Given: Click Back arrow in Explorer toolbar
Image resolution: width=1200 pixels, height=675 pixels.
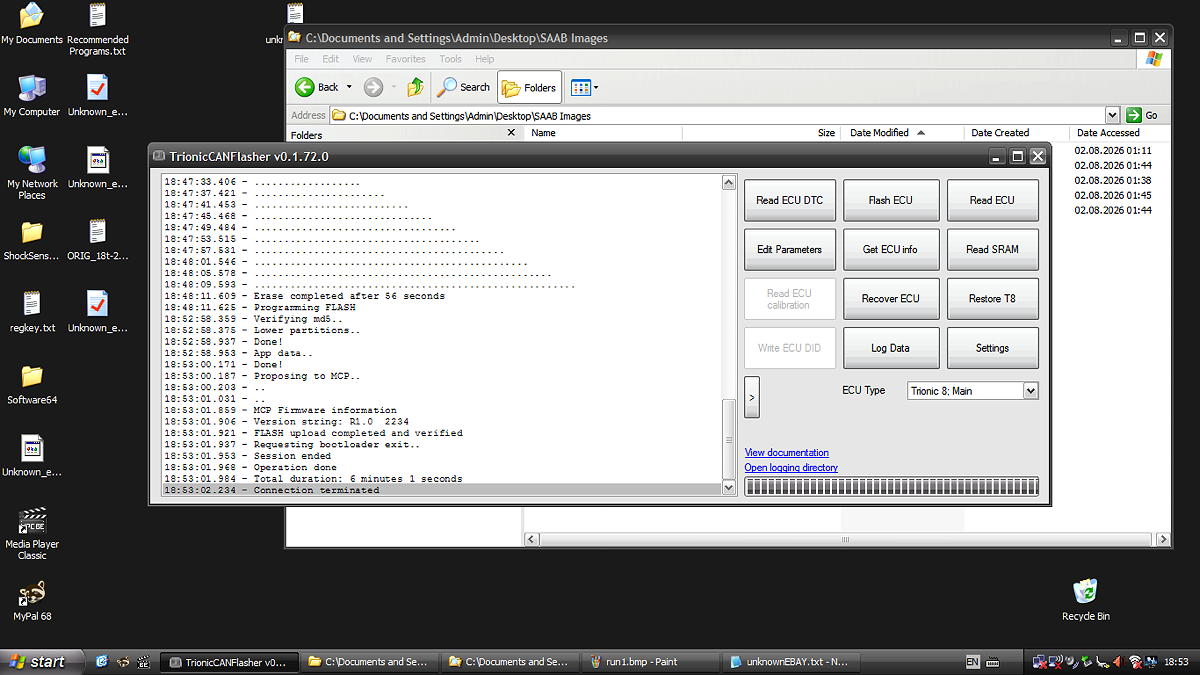Looking at the screenshot, I should pyautogui.click(x=317, y=87).
